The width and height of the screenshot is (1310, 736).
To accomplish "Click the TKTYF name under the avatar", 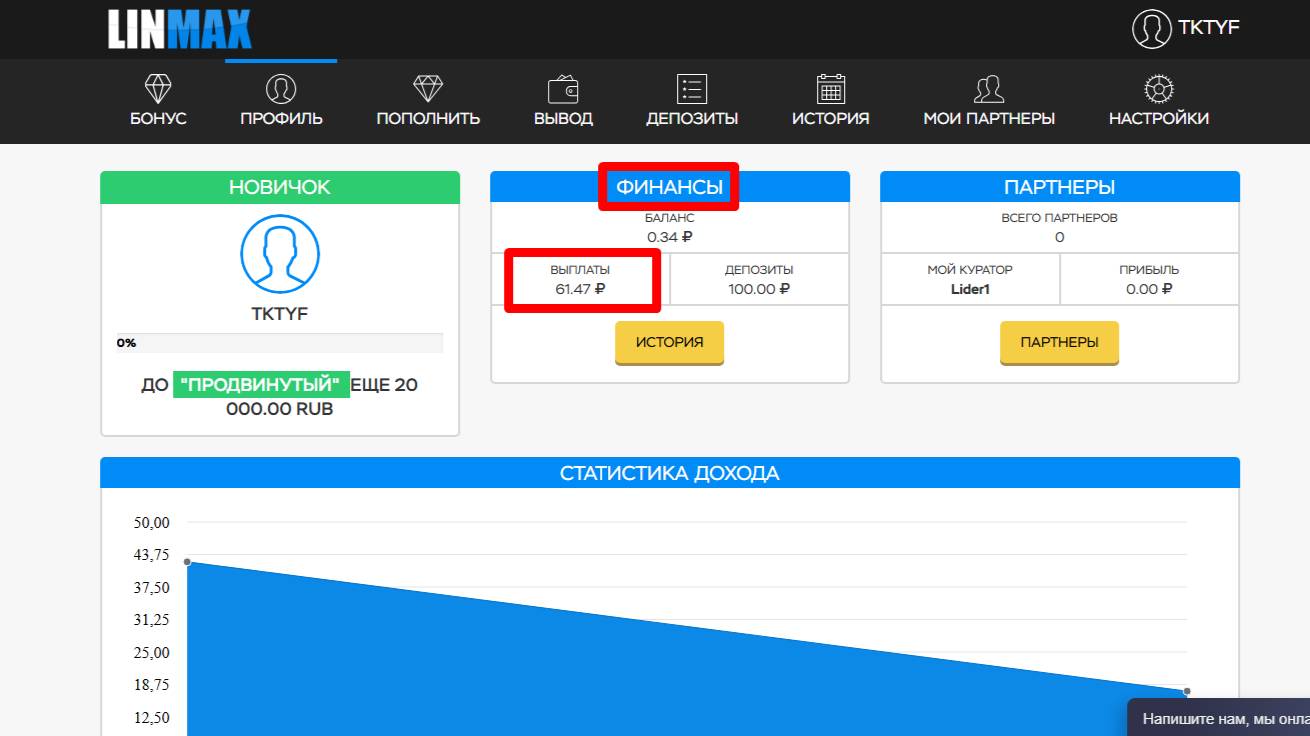I will (x=280, y=314).
